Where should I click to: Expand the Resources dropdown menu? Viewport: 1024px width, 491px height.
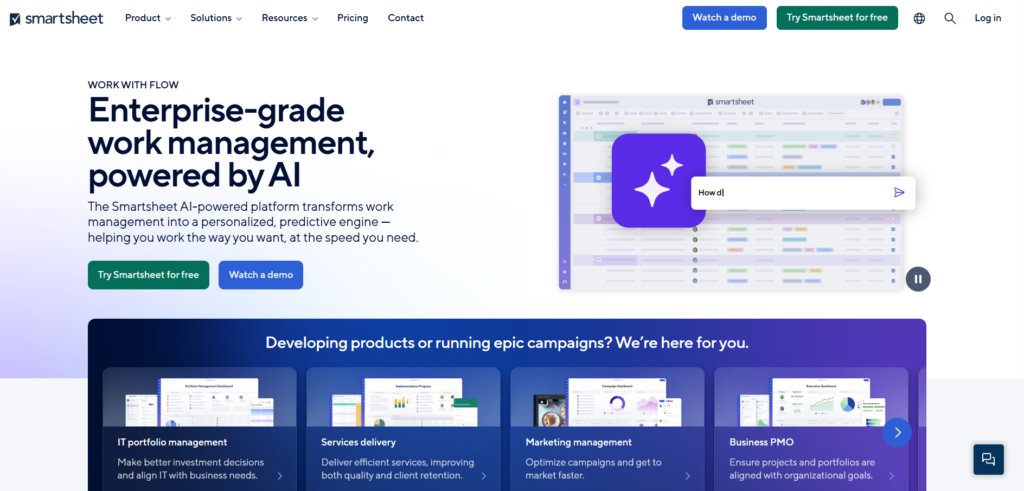[x=289, y=18]
